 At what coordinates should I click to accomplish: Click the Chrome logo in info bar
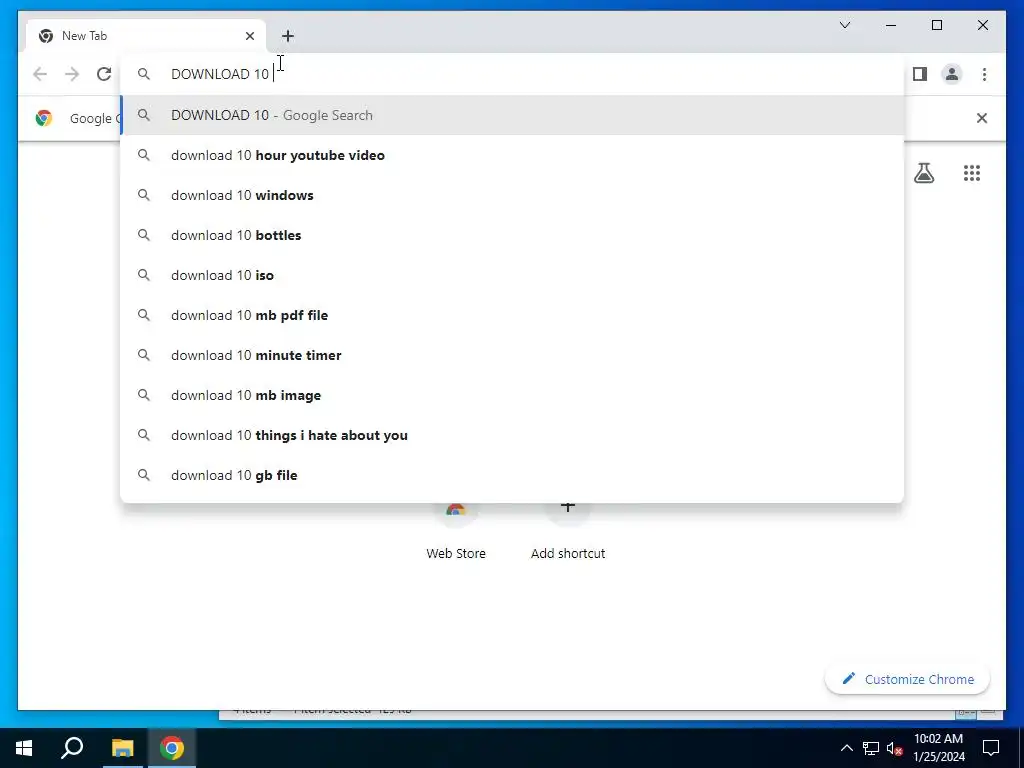pos(44,118)
